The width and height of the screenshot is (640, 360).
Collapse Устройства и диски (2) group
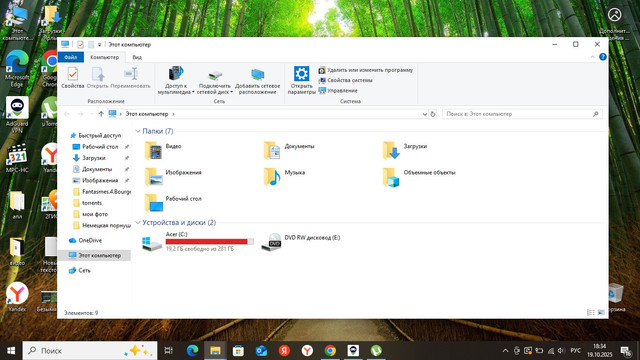pyautogui.click(x=138, y=222)
